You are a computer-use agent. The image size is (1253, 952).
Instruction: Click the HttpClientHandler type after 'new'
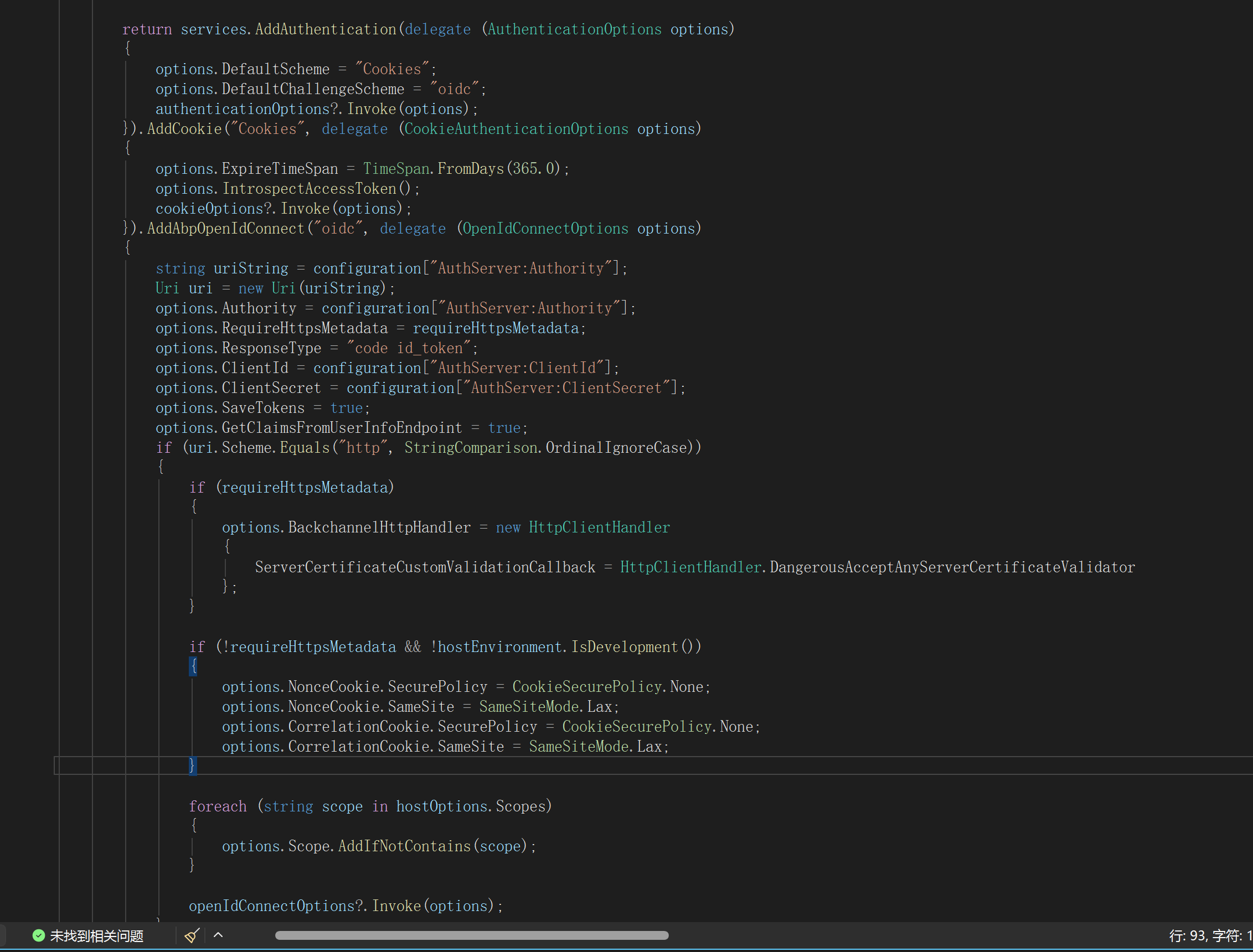pyautogui.click(x=599, y=527)
